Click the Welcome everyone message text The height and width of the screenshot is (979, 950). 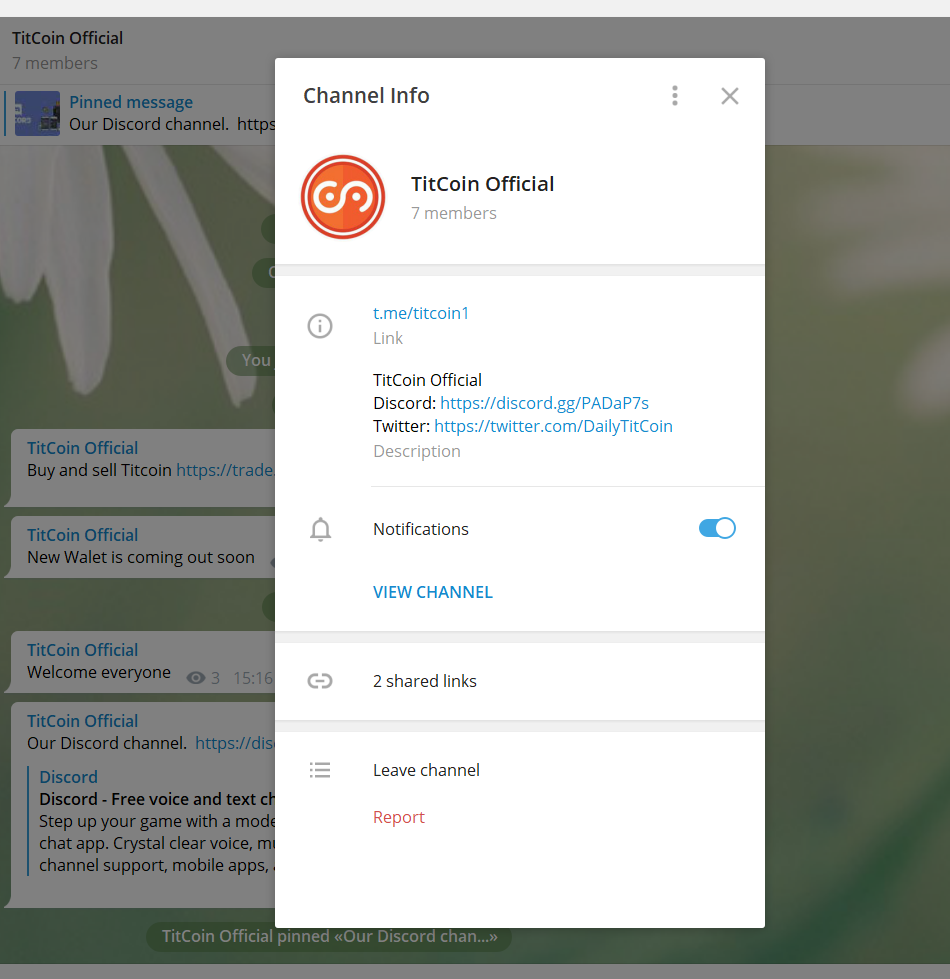[99, 672]
